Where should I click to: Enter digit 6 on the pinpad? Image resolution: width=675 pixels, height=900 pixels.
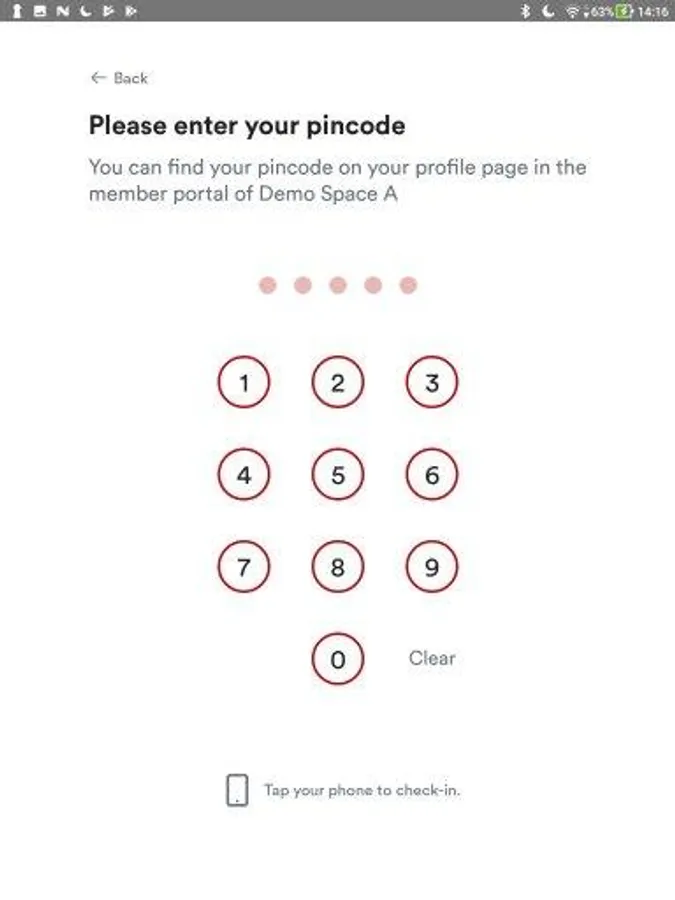coord(432,475)
